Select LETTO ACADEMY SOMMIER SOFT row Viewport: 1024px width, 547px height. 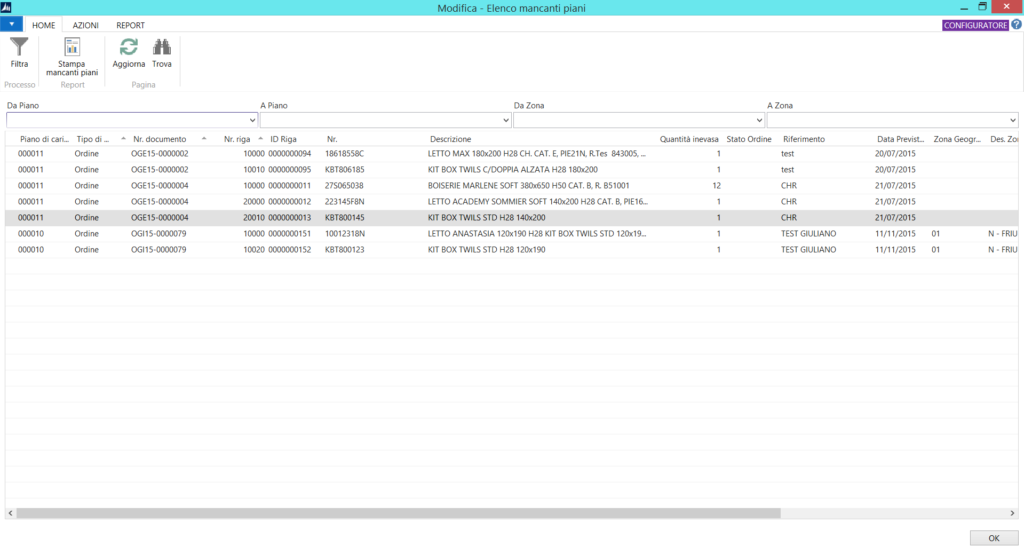point(511,202)
